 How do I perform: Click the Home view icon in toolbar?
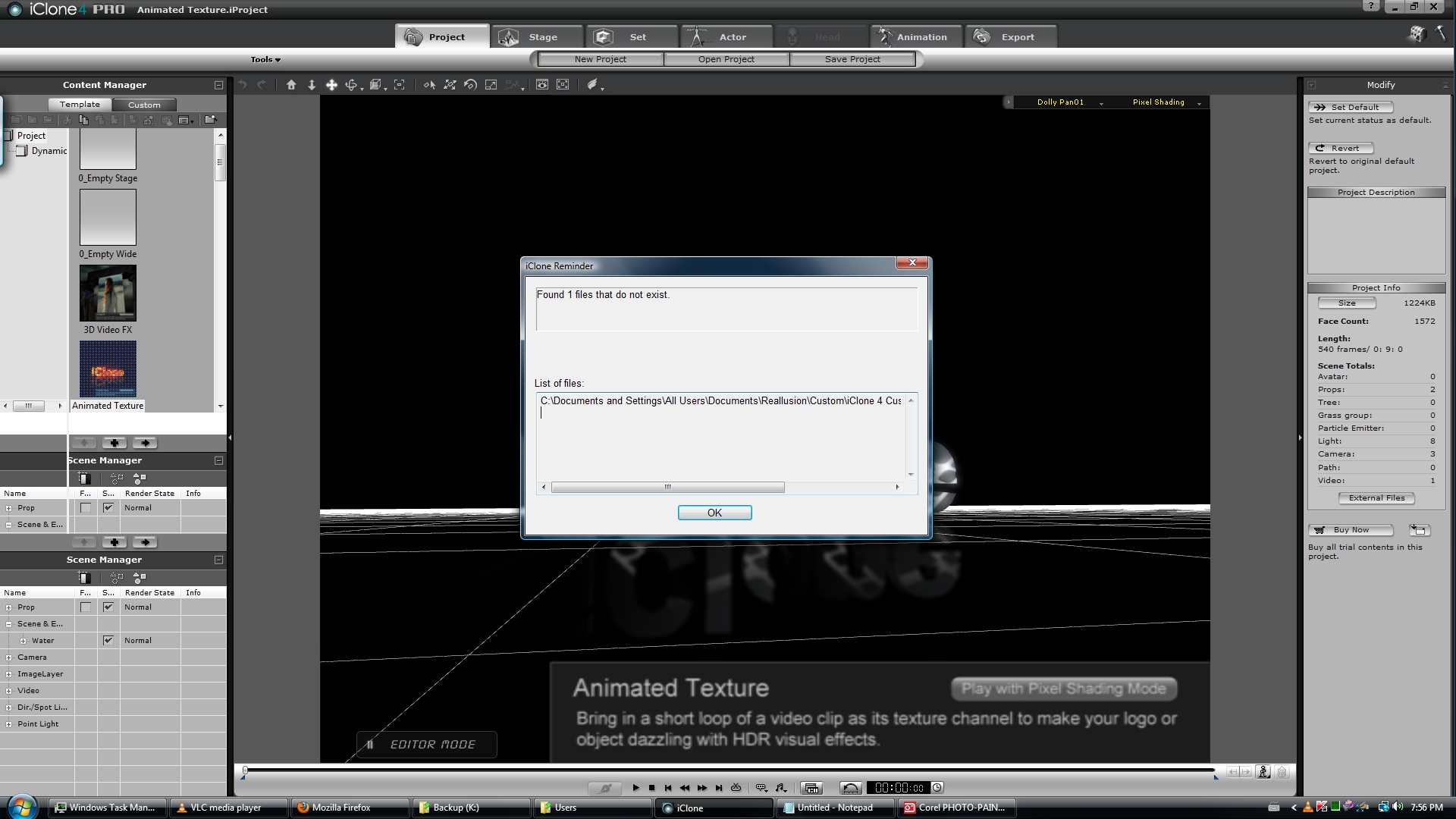(291, 85)
